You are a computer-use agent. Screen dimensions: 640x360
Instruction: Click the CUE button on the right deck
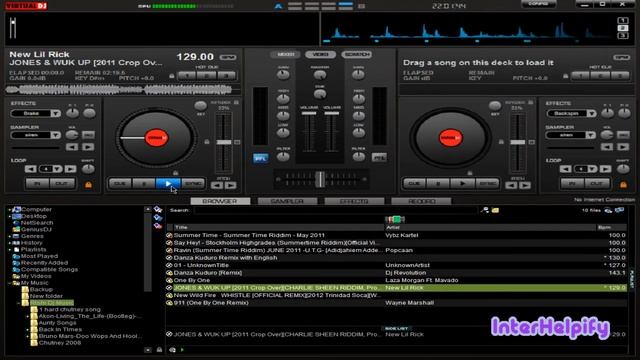pyautogui.click(x=414, y=184)
